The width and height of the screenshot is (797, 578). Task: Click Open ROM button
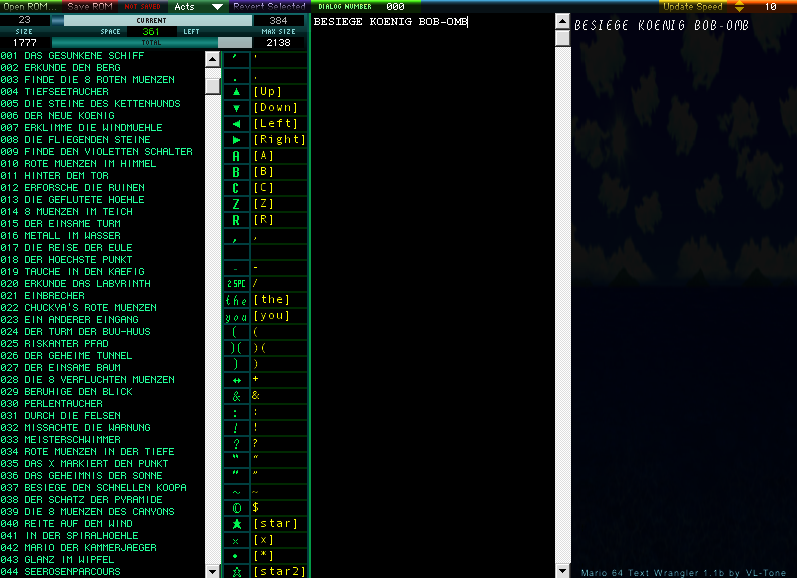click(31, 6)
